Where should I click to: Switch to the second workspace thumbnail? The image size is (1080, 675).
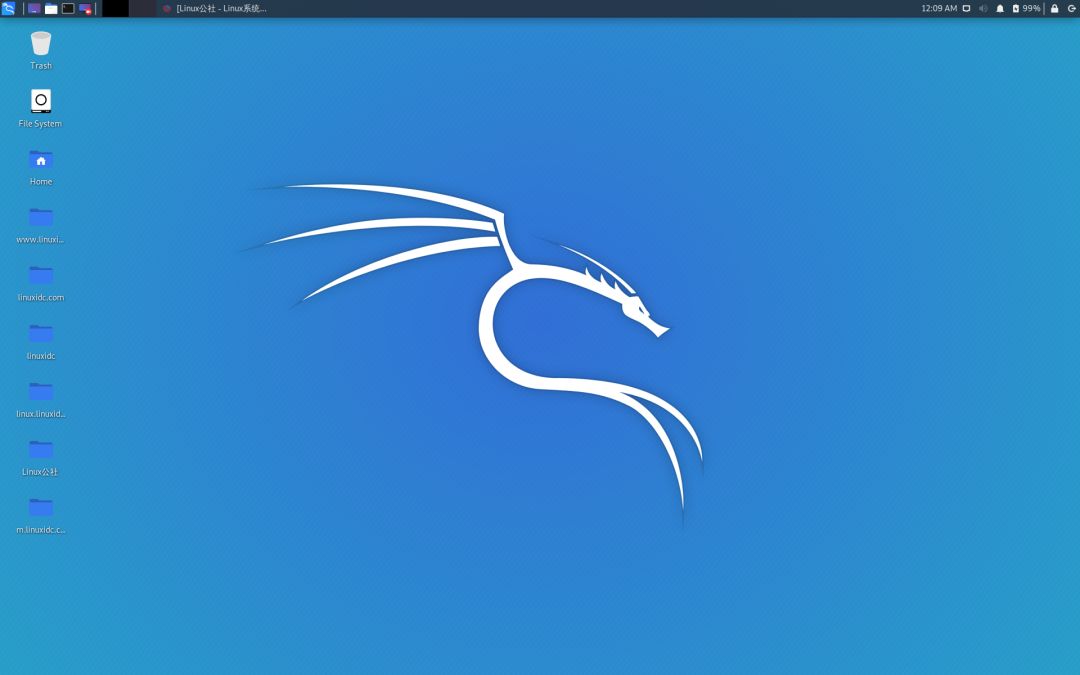click(143, 8)
